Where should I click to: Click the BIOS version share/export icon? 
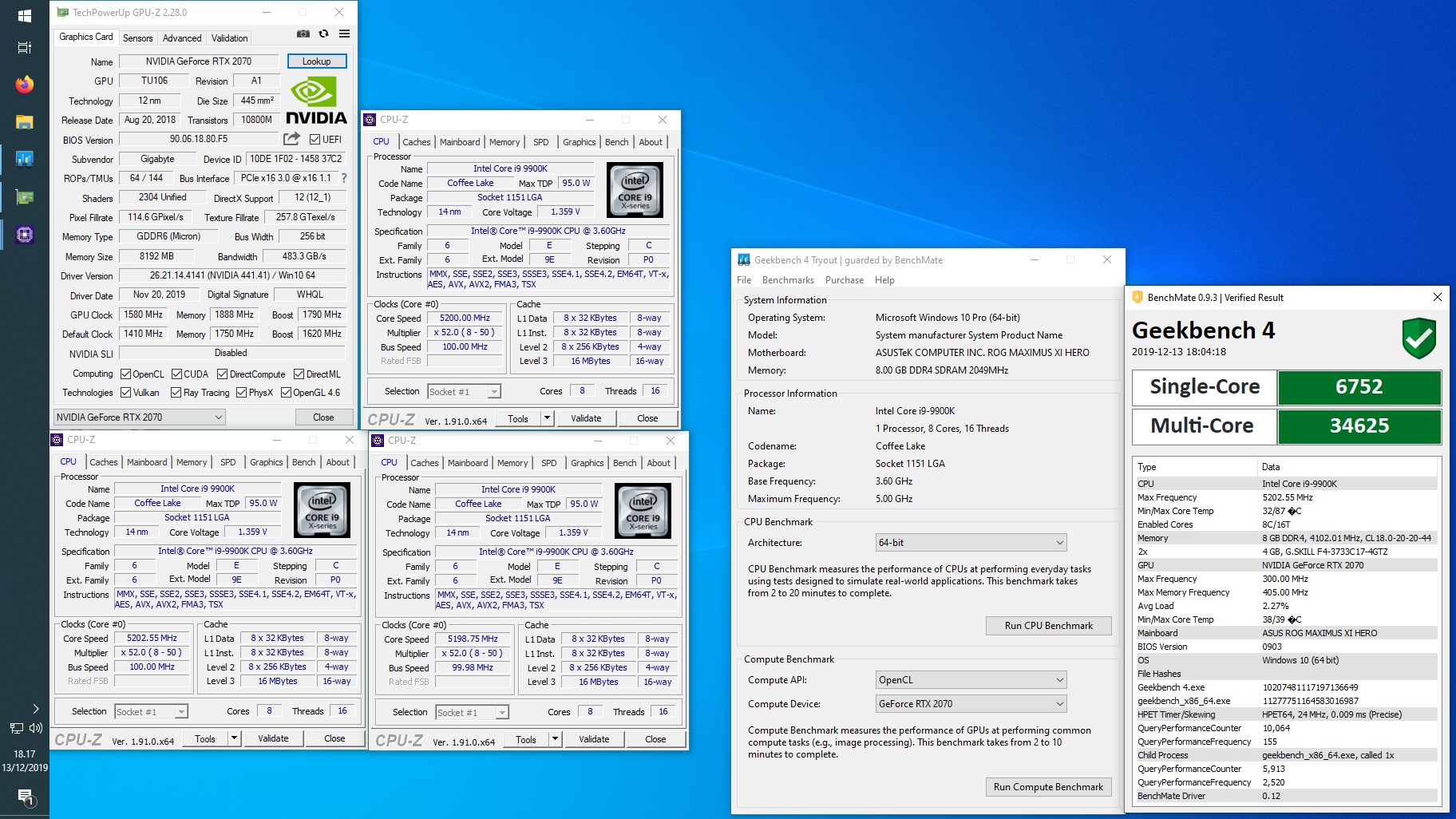click(292, 139)
